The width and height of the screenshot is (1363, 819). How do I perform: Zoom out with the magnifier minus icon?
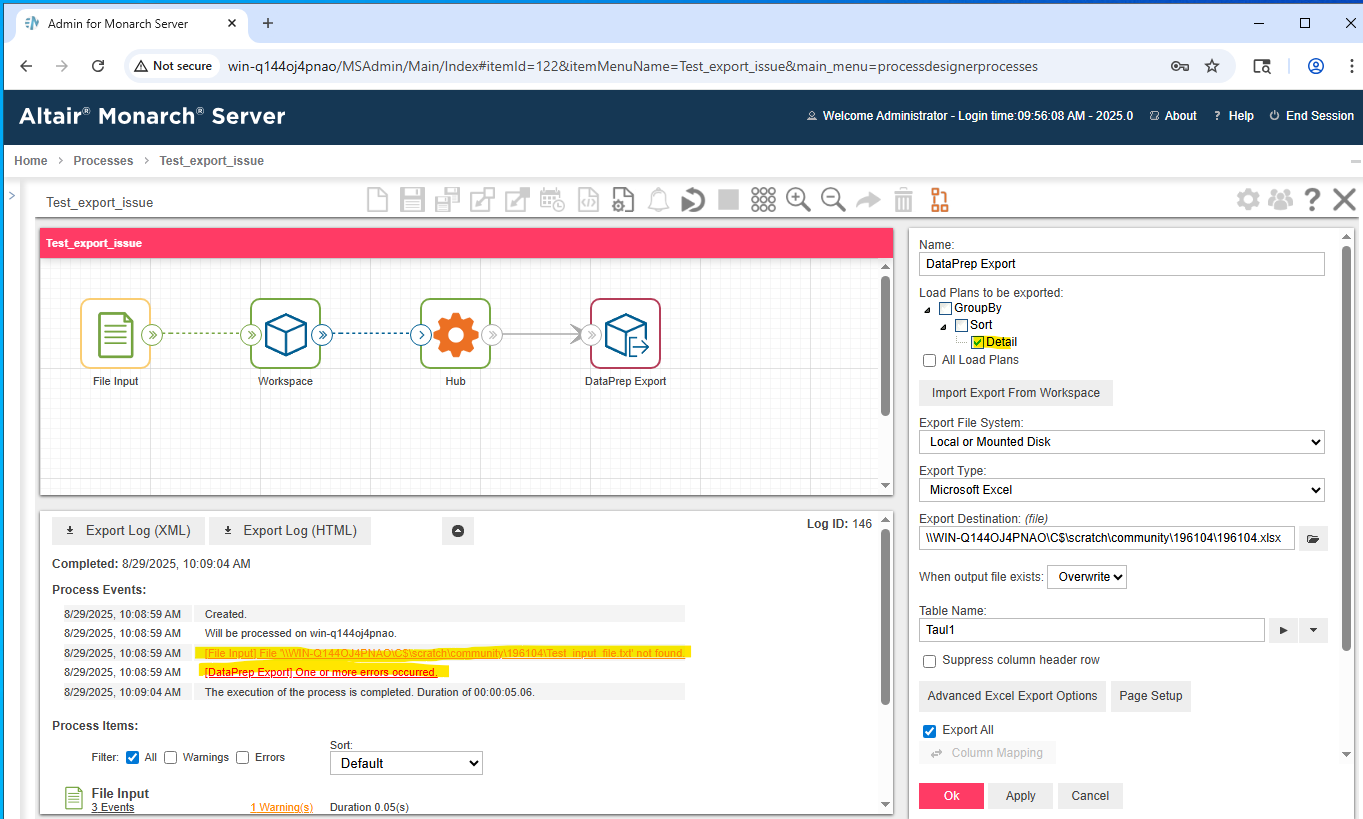[x=833, y=200]
